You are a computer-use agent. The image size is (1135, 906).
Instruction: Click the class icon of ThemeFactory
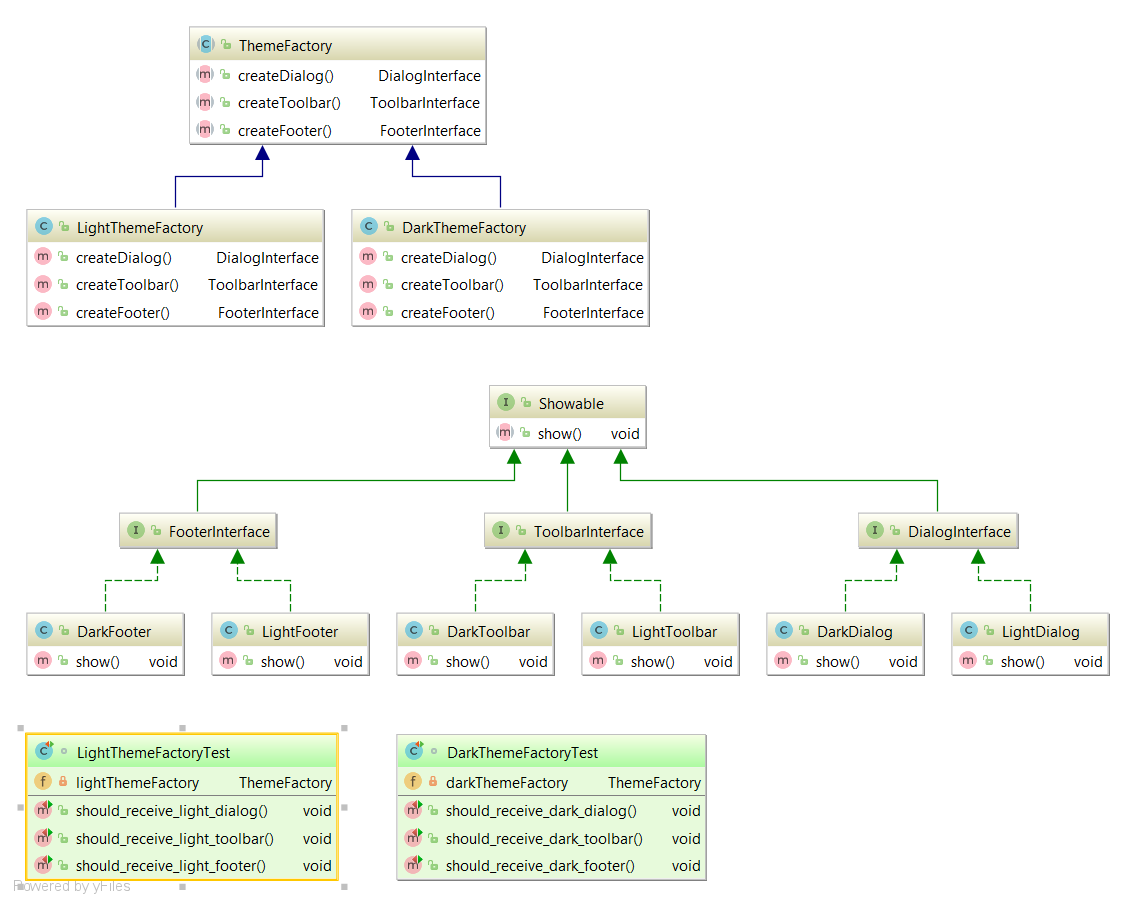point(206,44)
